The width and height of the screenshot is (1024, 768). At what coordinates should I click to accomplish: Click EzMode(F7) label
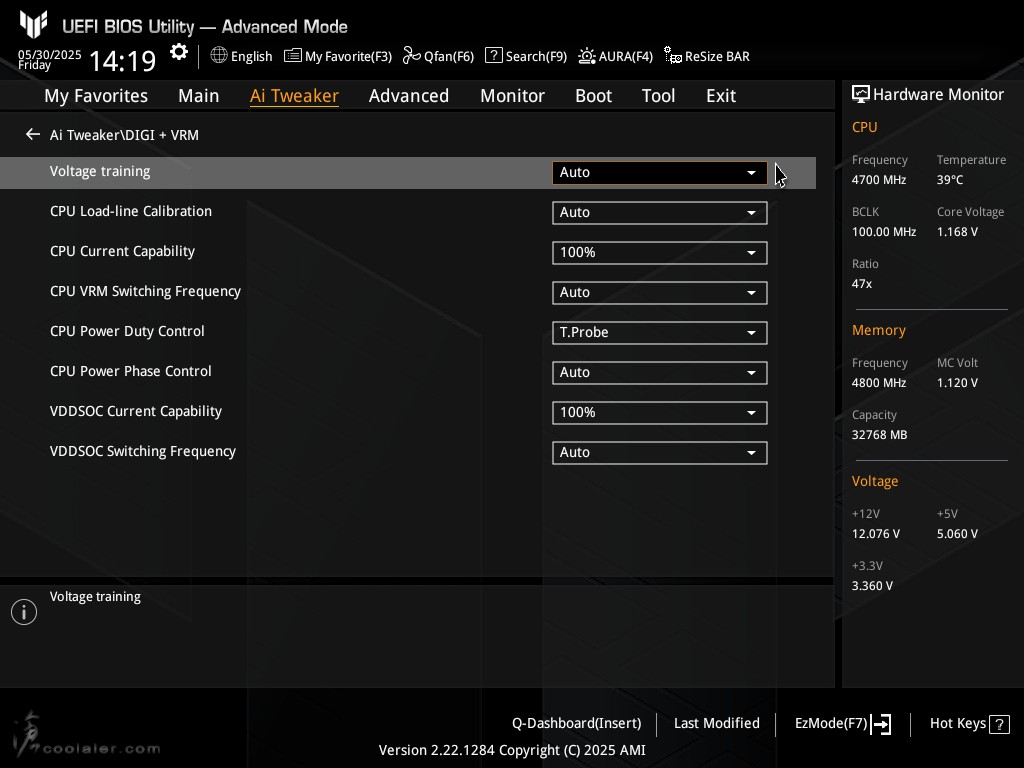pos(831,724)
